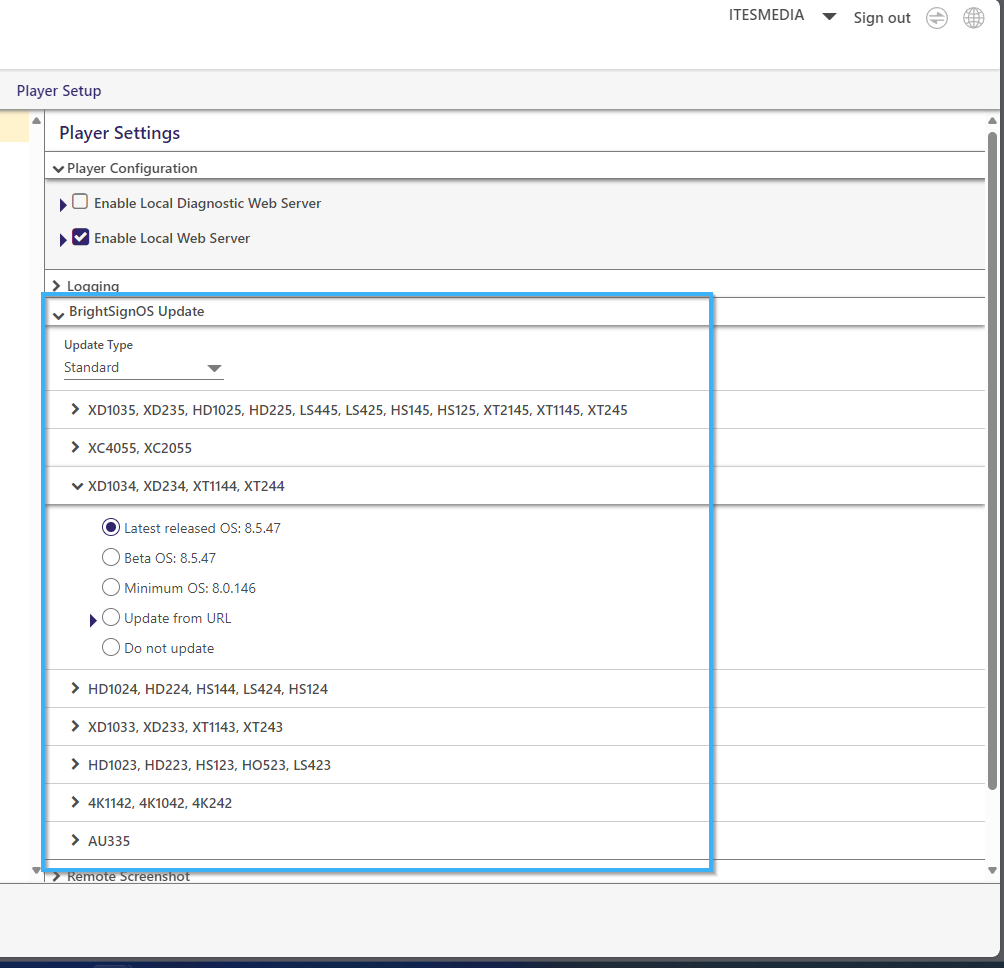Click the right vertical scrollbar thumb
This screenshot has height=968, width=1004.
(992, 461)
